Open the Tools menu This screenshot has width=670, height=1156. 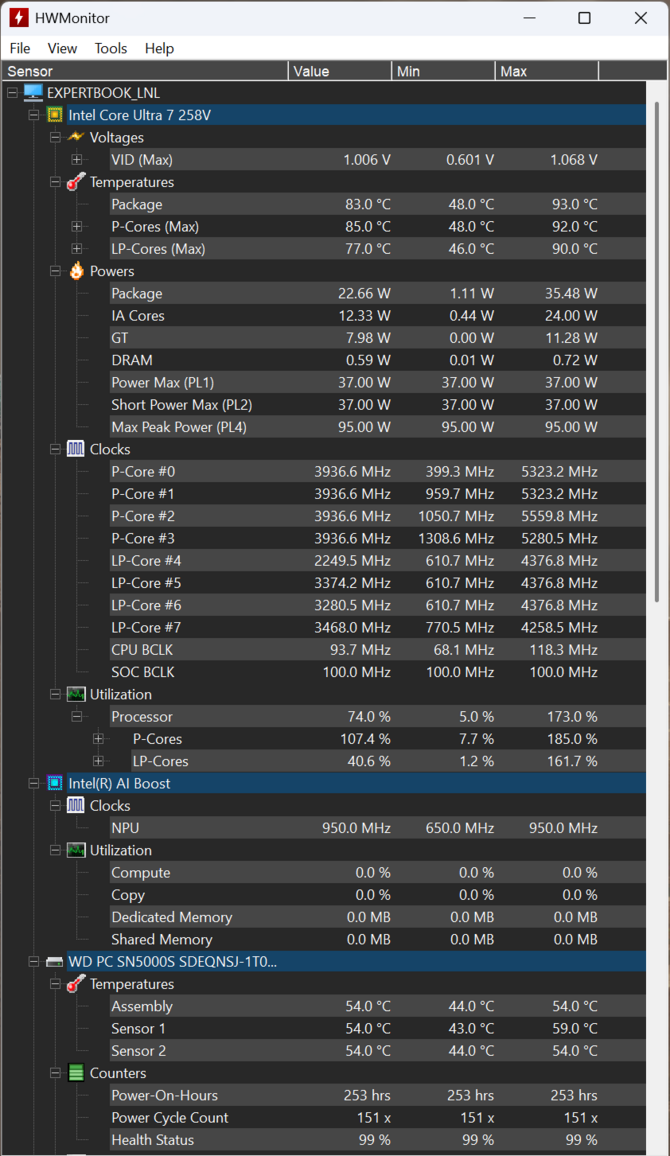tap(111, 48)
